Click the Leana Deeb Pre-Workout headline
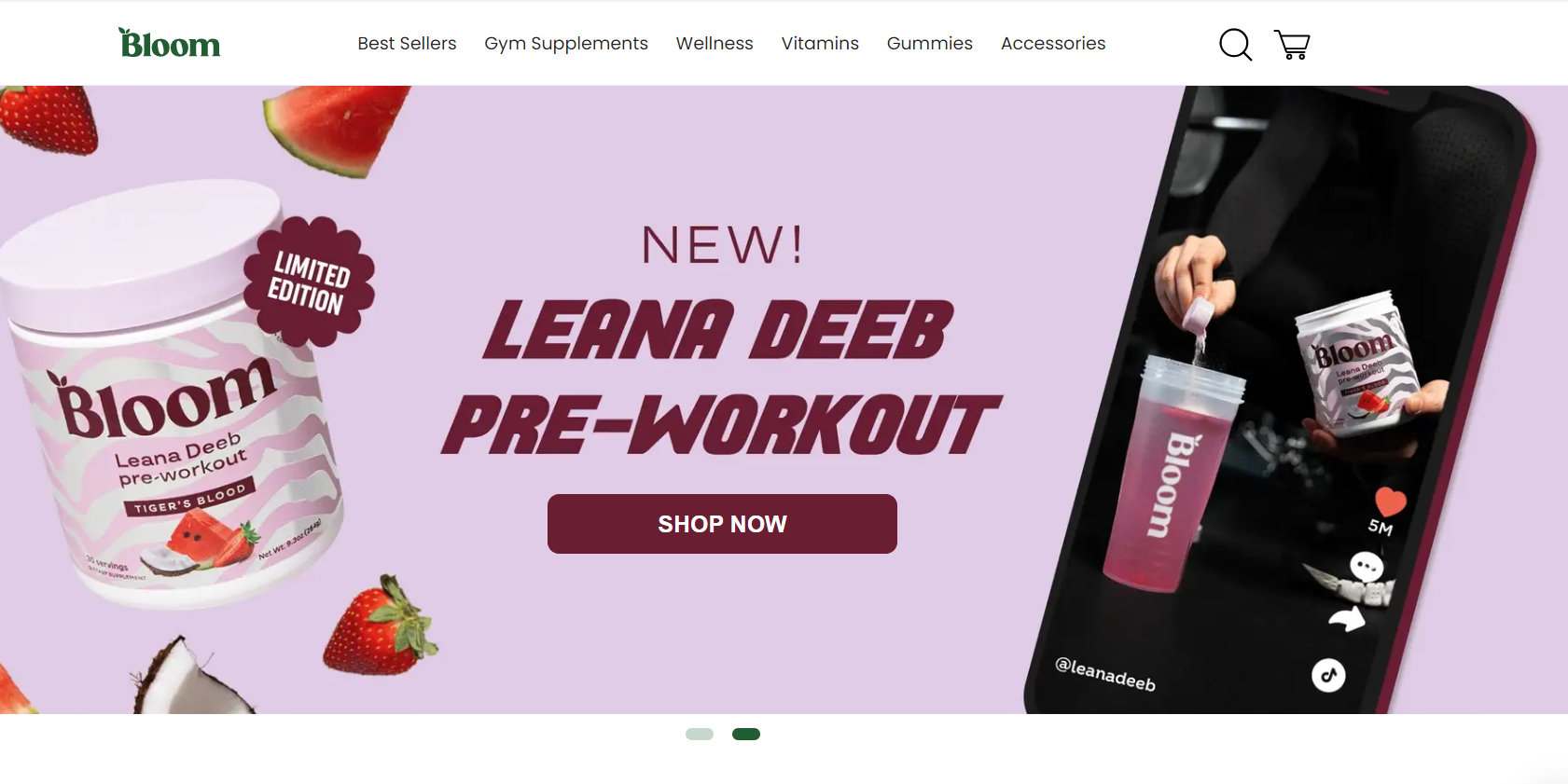This screenshot has height=784, width=1568. click(x=720, y=378)
